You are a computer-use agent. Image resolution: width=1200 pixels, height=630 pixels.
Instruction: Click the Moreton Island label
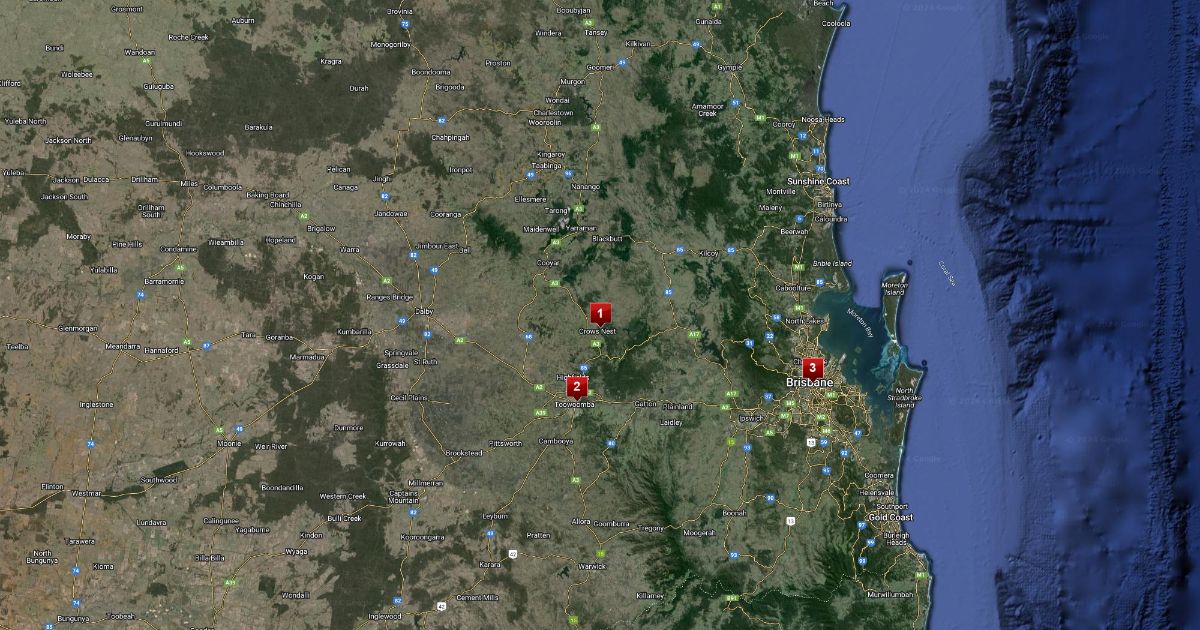pyautogui.click(x=894, y=288)
